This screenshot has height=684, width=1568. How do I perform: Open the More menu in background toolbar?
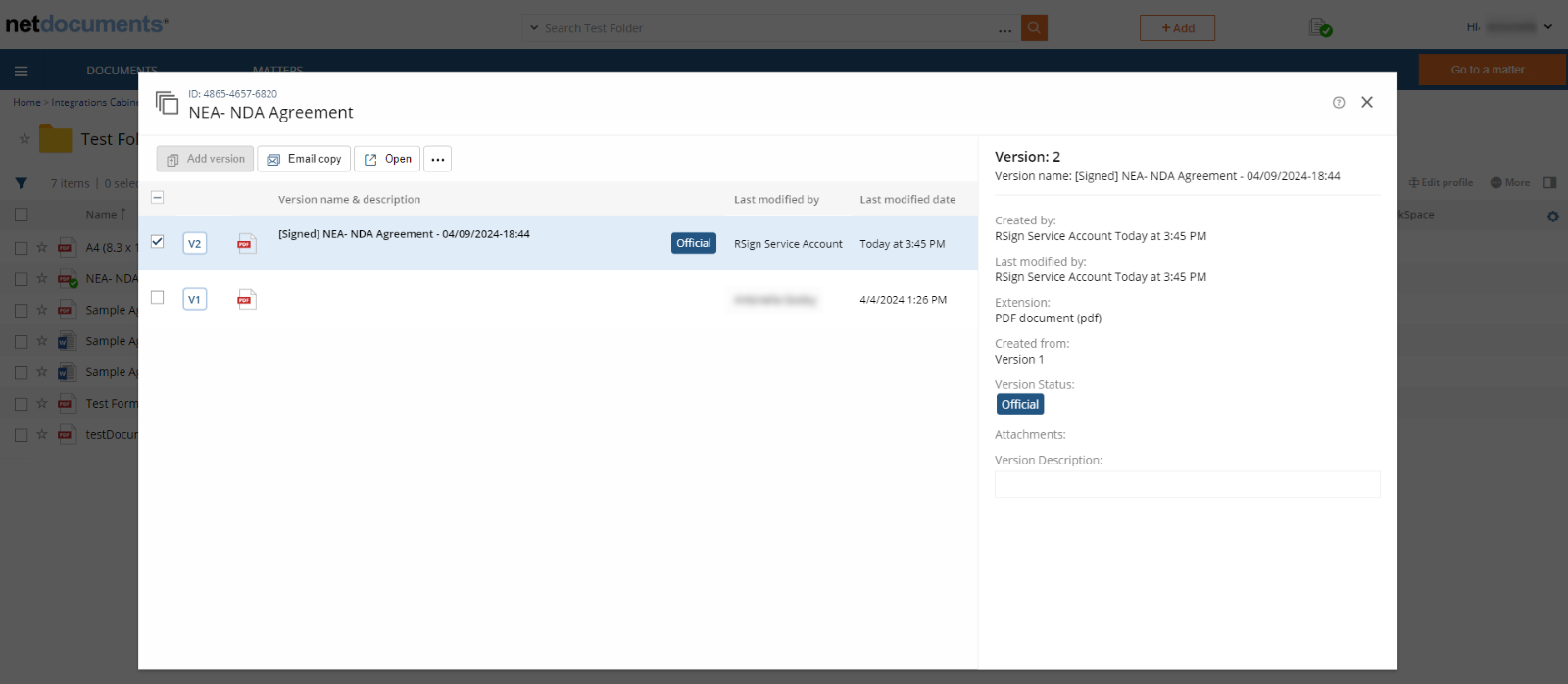[1510, 182]
